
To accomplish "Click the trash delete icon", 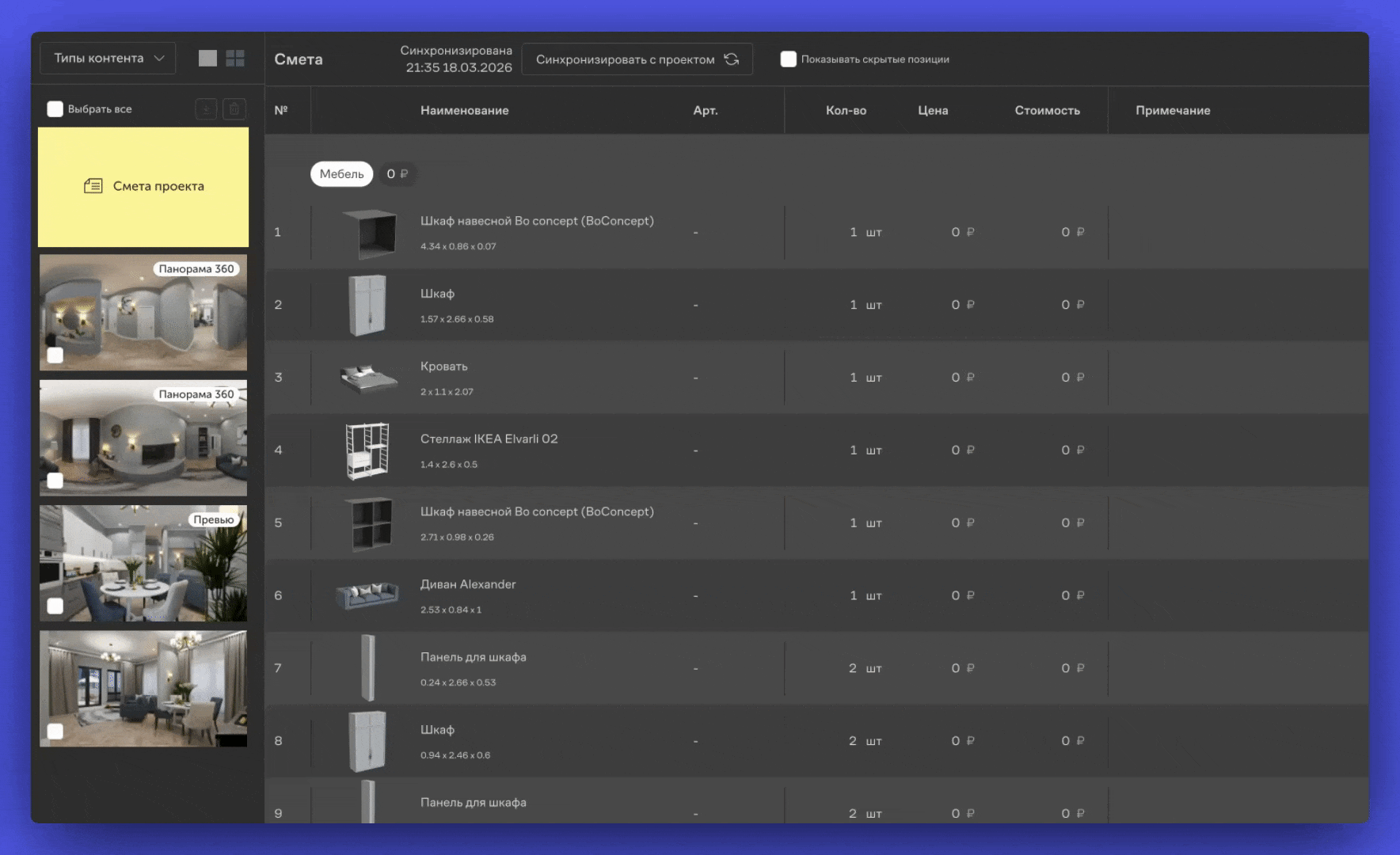I will pyautogui.click(x=234, y=109).
